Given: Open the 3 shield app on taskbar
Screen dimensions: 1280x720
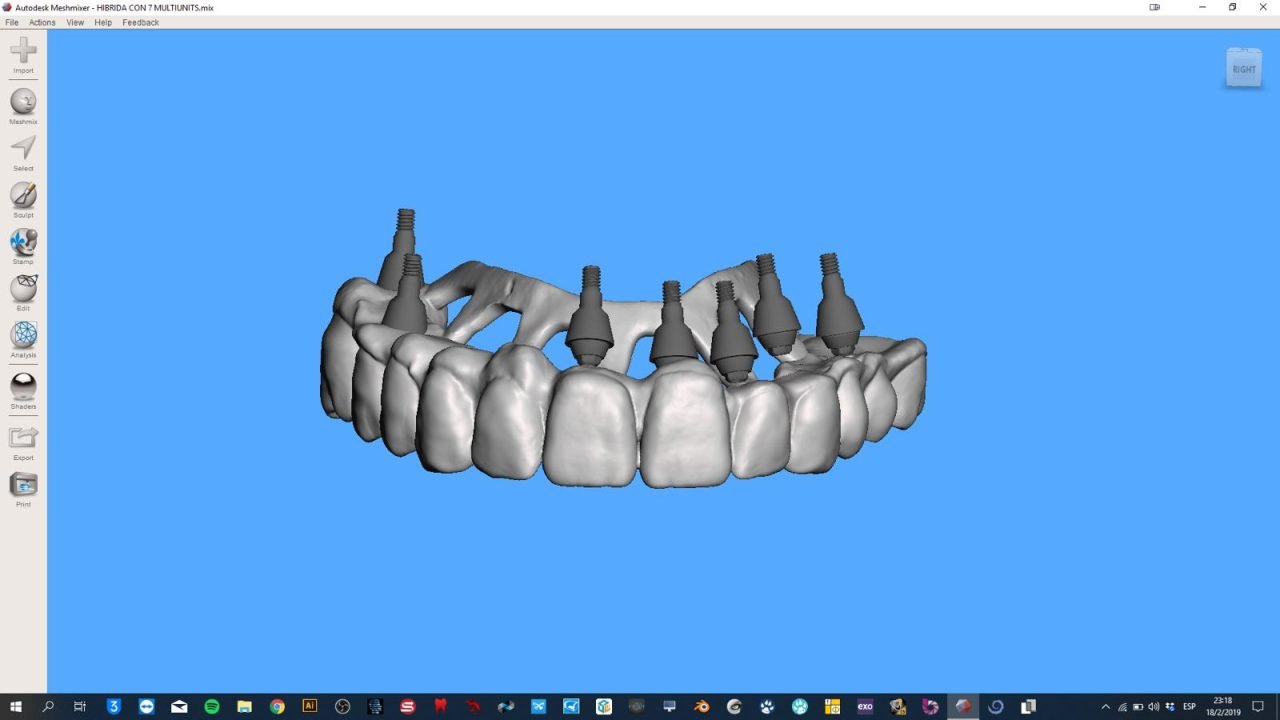Looking at the screenshot, I should click(114, 706).
